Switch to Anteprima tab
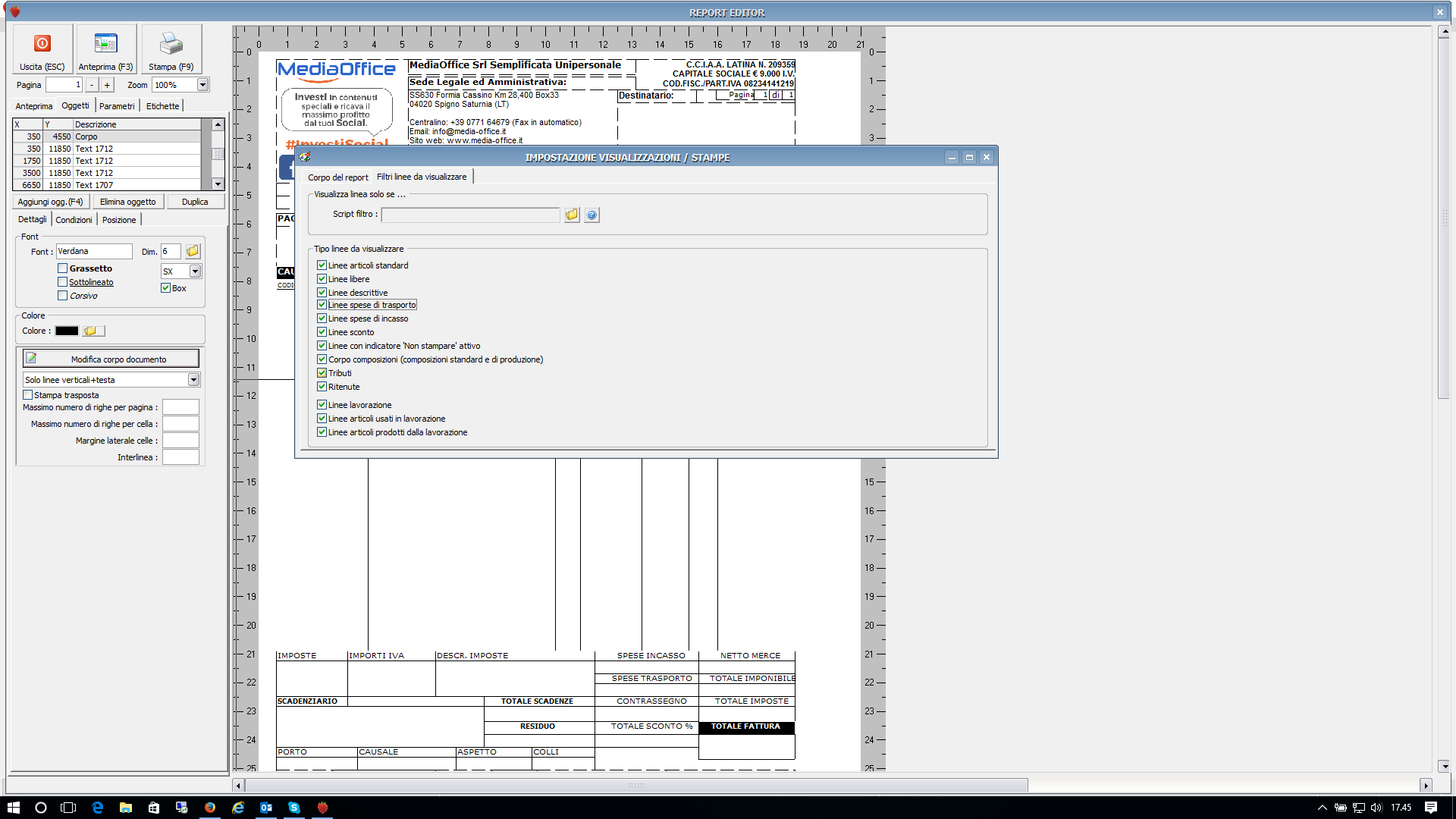This screenshot has width=1456, height=819. click(x=34, y=106)
